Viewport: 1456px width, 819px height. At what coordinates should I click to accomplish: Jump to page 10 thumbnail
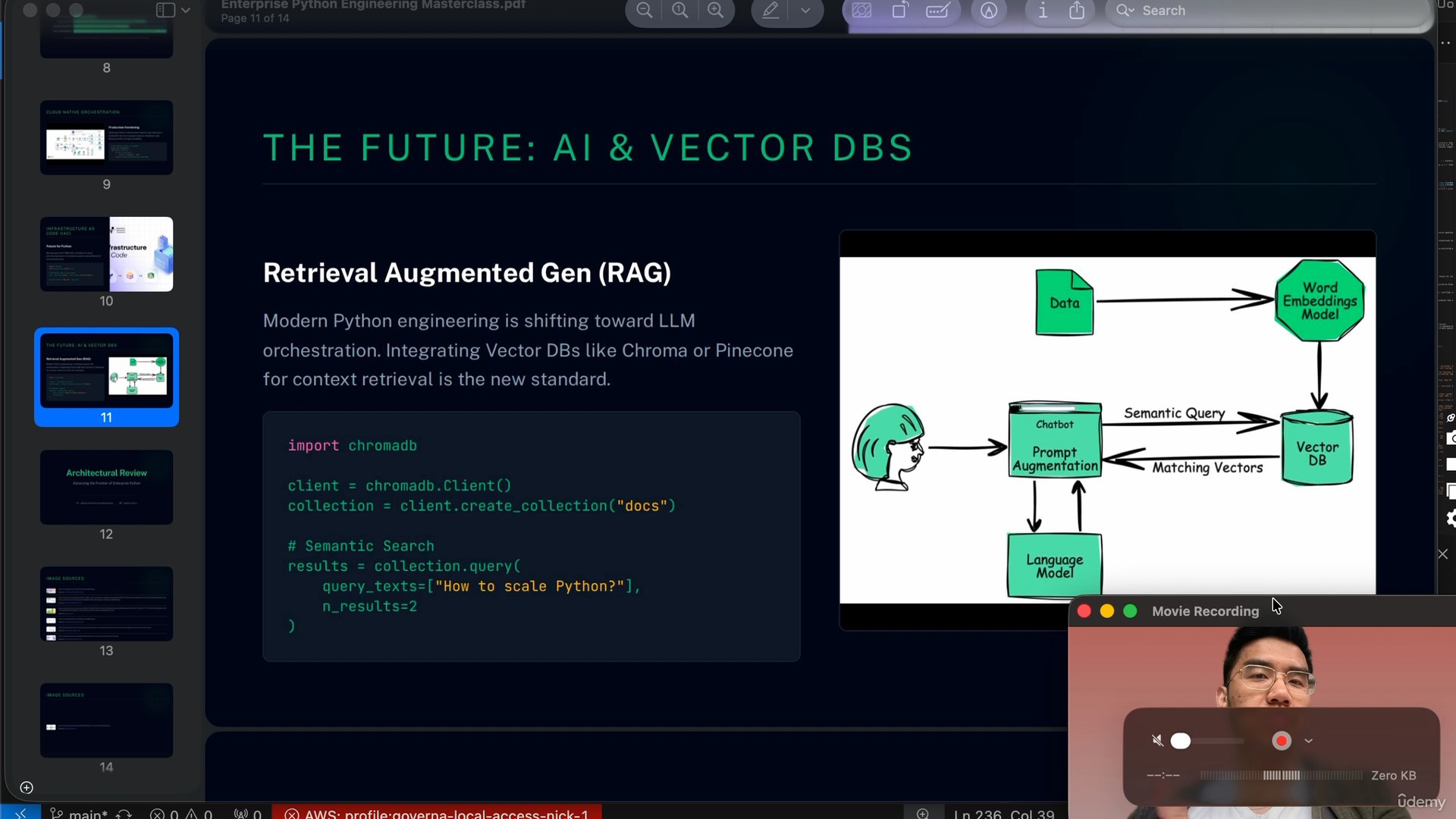[106, 254]
